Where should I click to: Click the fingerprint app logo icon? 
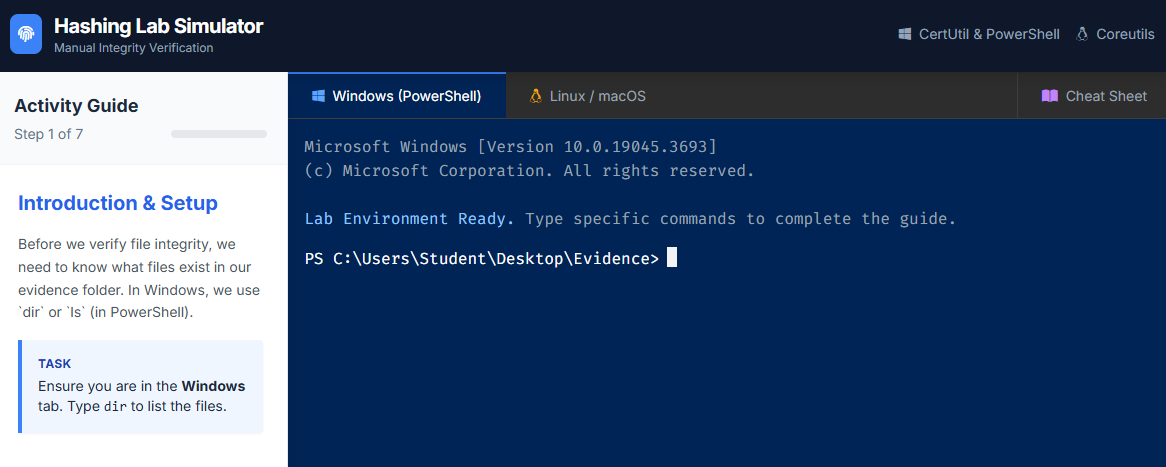26,34
